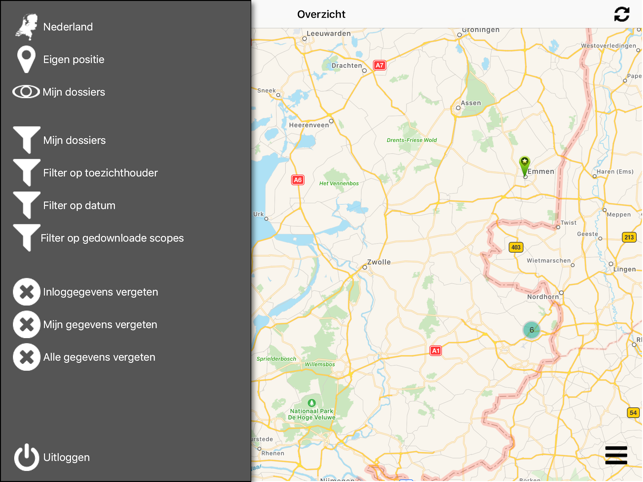The width and height of the screenshot is (643, 482).
Task: Click the Alle gegevens vergeten text
Action: coord(99,357)
